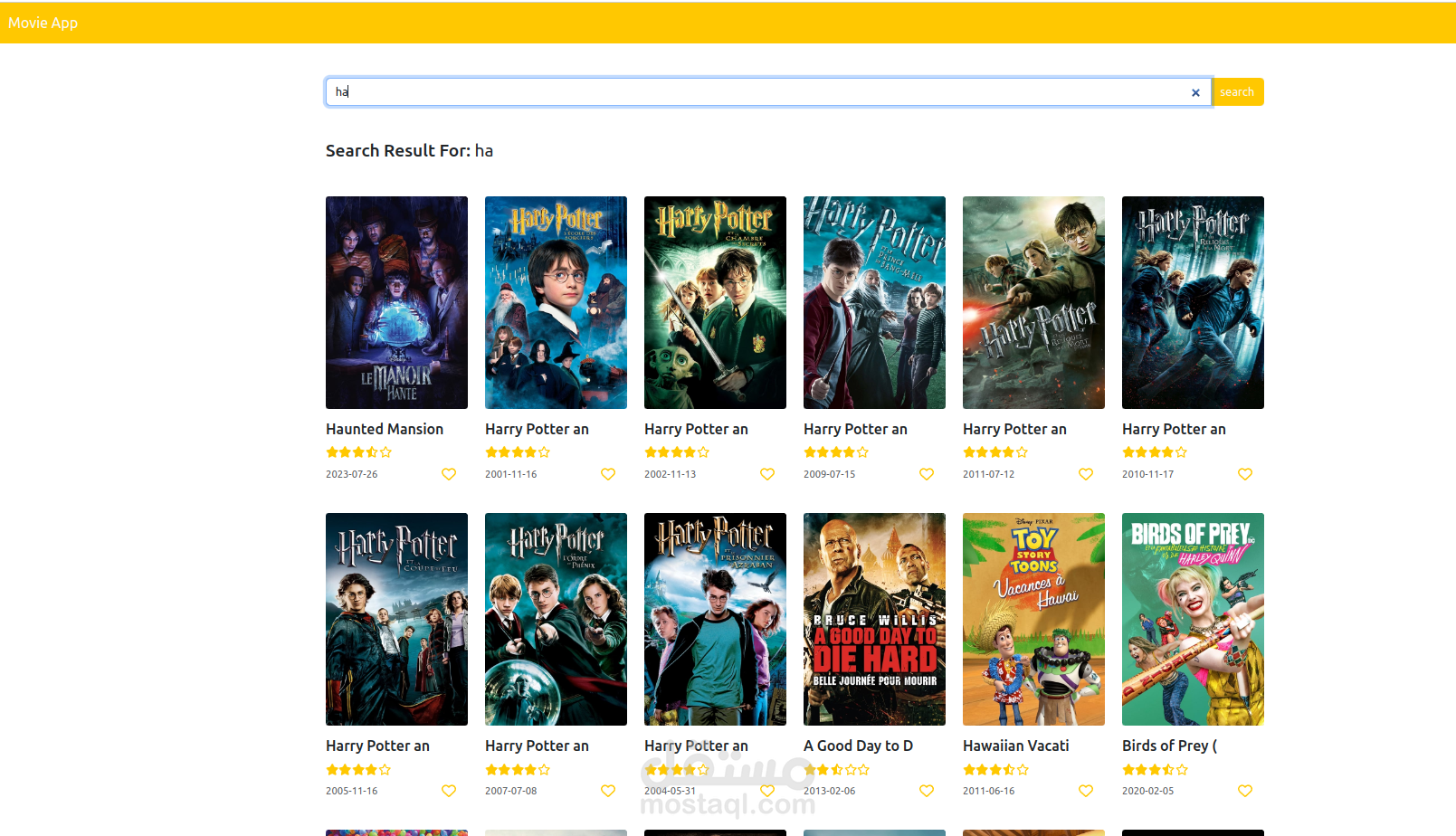Click the 'Search Result For: ha' heading
Screen dimensions: 1456x836
(409, 151)
